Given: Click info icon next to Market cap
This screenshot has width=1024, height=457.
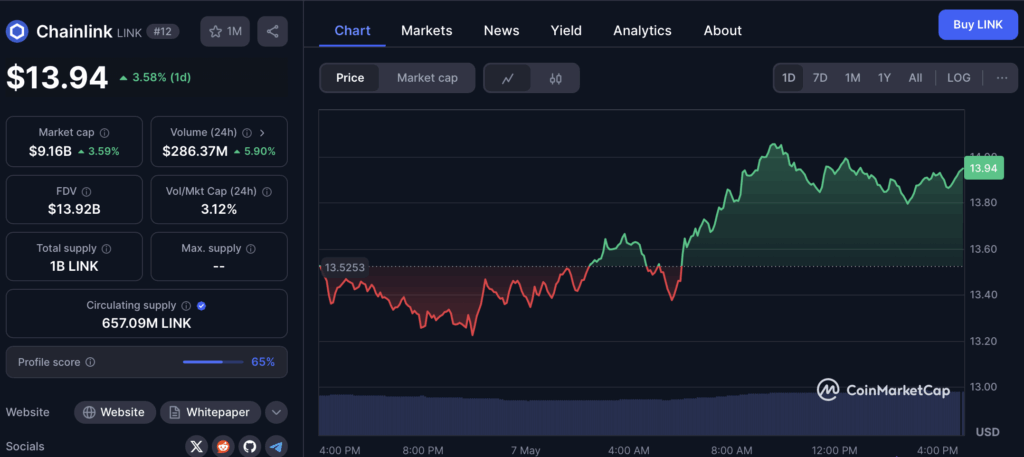Looking at the screenshot, I should click(104, 133).
